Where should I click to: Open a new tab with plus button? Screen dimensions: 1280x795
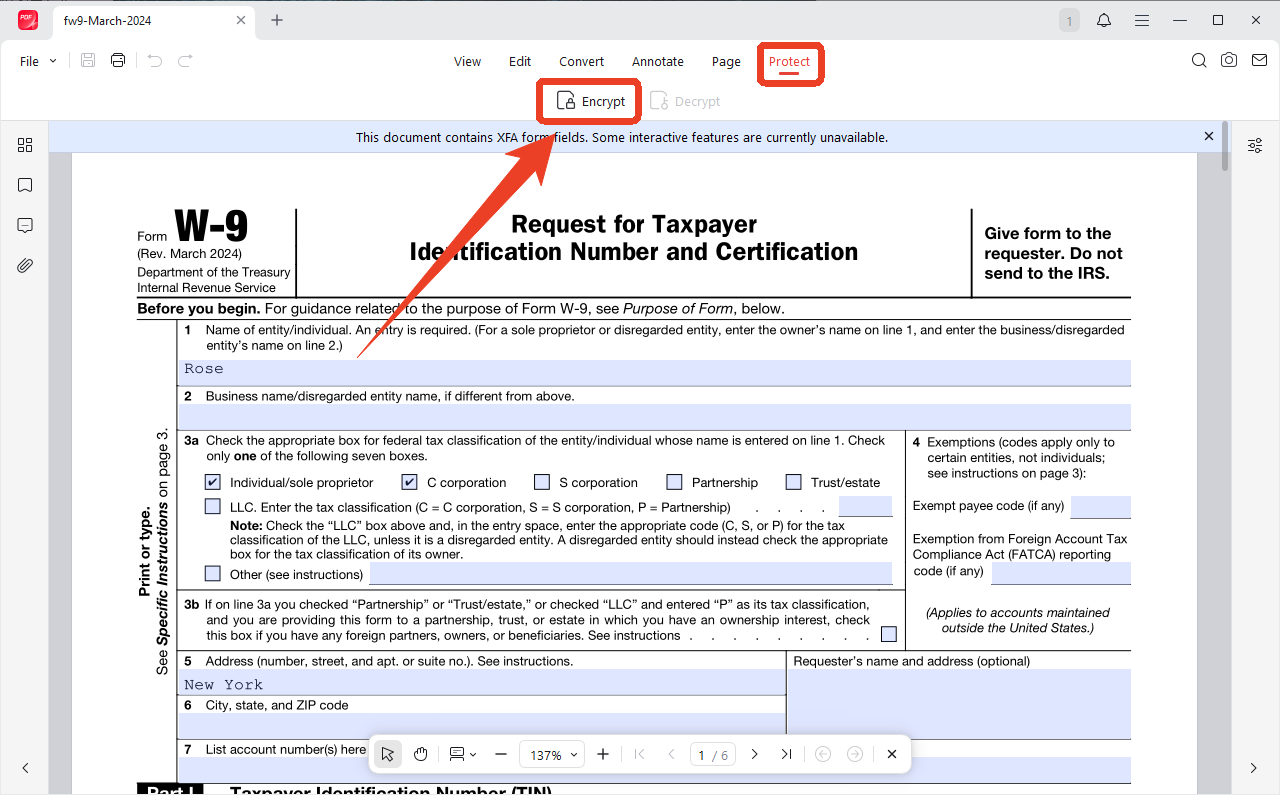277,20
